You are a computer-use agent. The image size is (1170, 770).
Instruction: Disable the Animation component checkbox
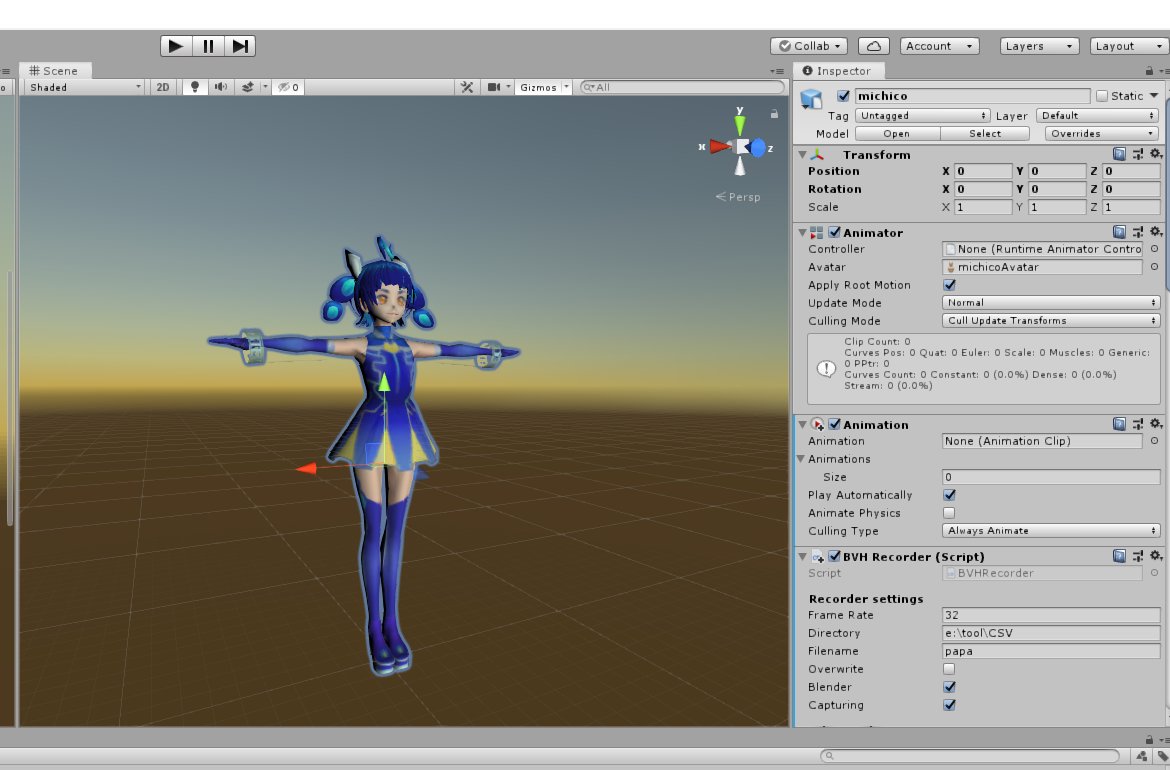pos(834,424)
